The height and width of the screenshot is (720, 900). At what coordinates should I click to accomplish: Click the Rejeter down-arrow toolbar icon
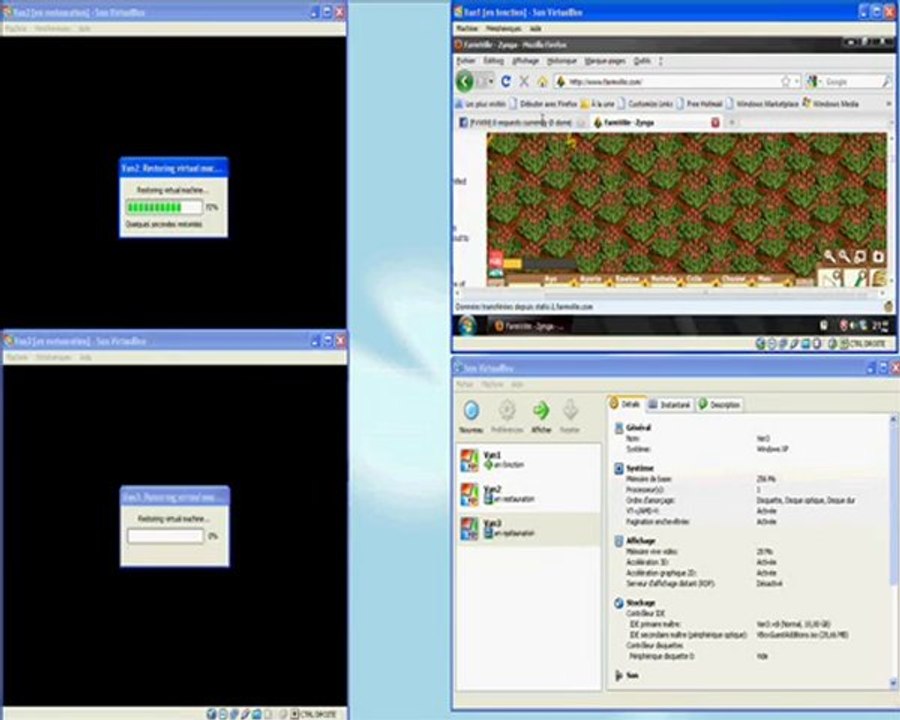[x=570, y=411]
